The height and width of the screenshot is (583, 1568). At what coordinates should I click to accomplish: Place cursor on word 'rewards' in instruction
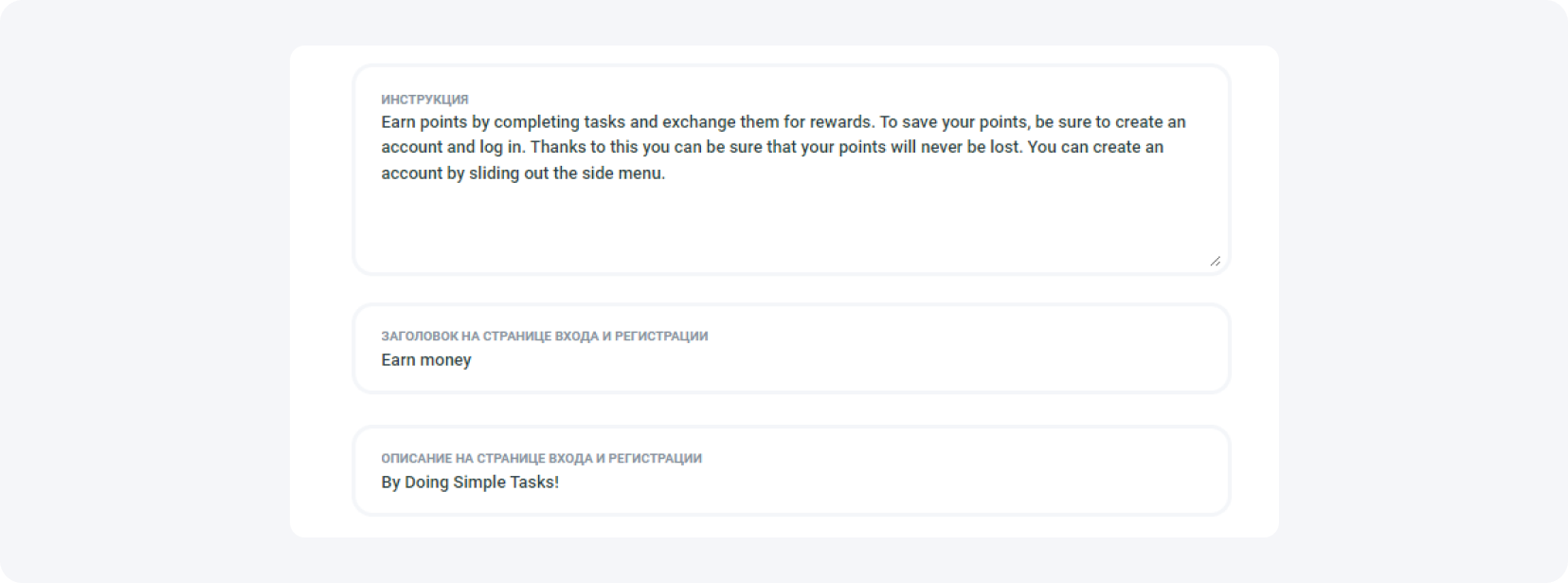(840, 122)
